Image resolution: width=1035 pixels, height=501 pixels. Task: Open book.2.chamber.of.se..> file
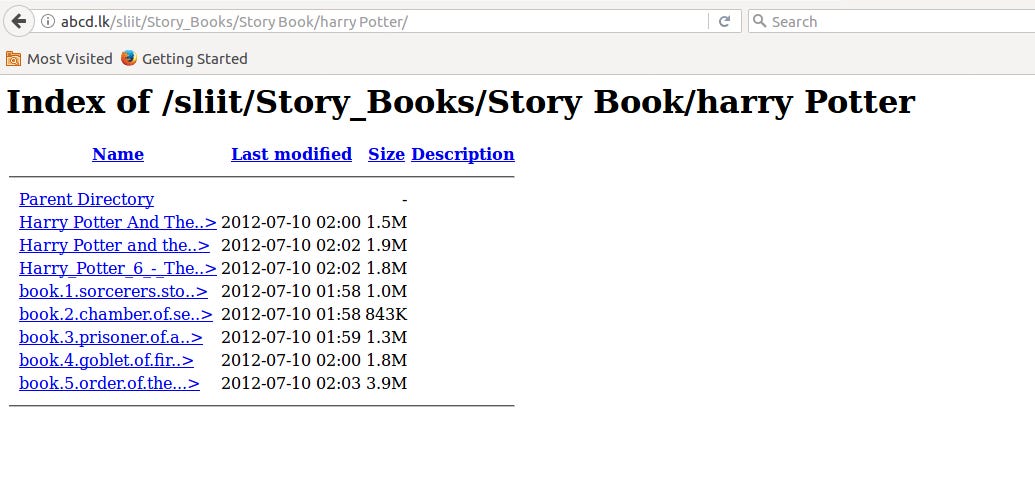click(116, 314)
